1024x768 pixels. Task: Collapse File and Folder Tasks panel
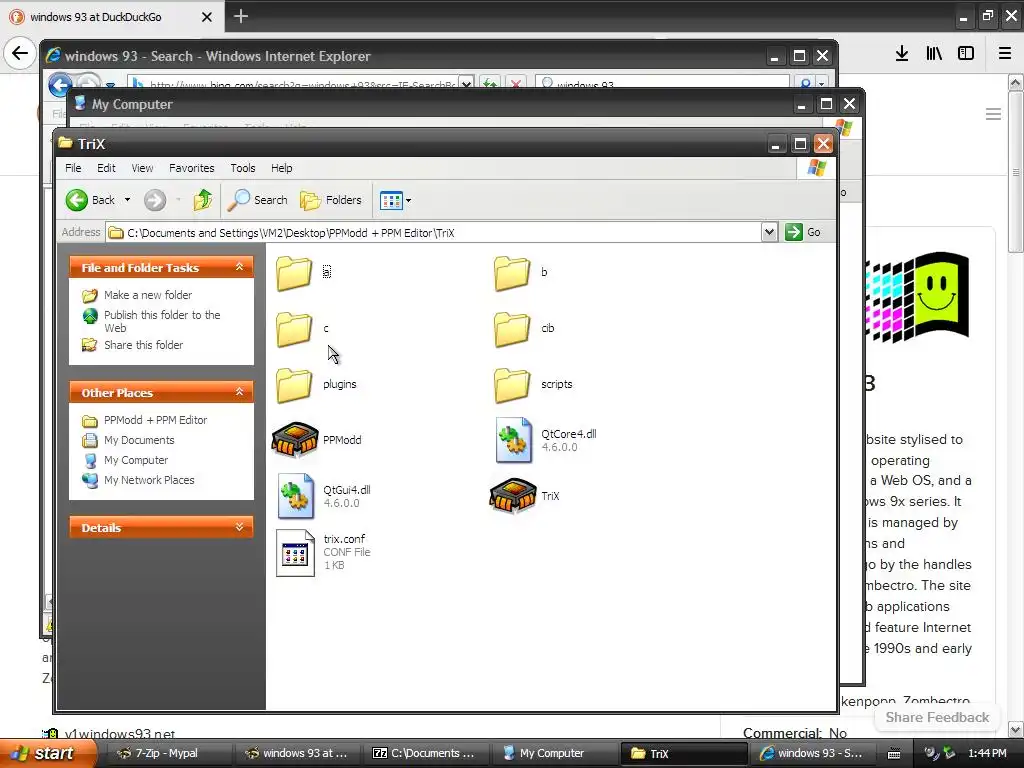240,267
